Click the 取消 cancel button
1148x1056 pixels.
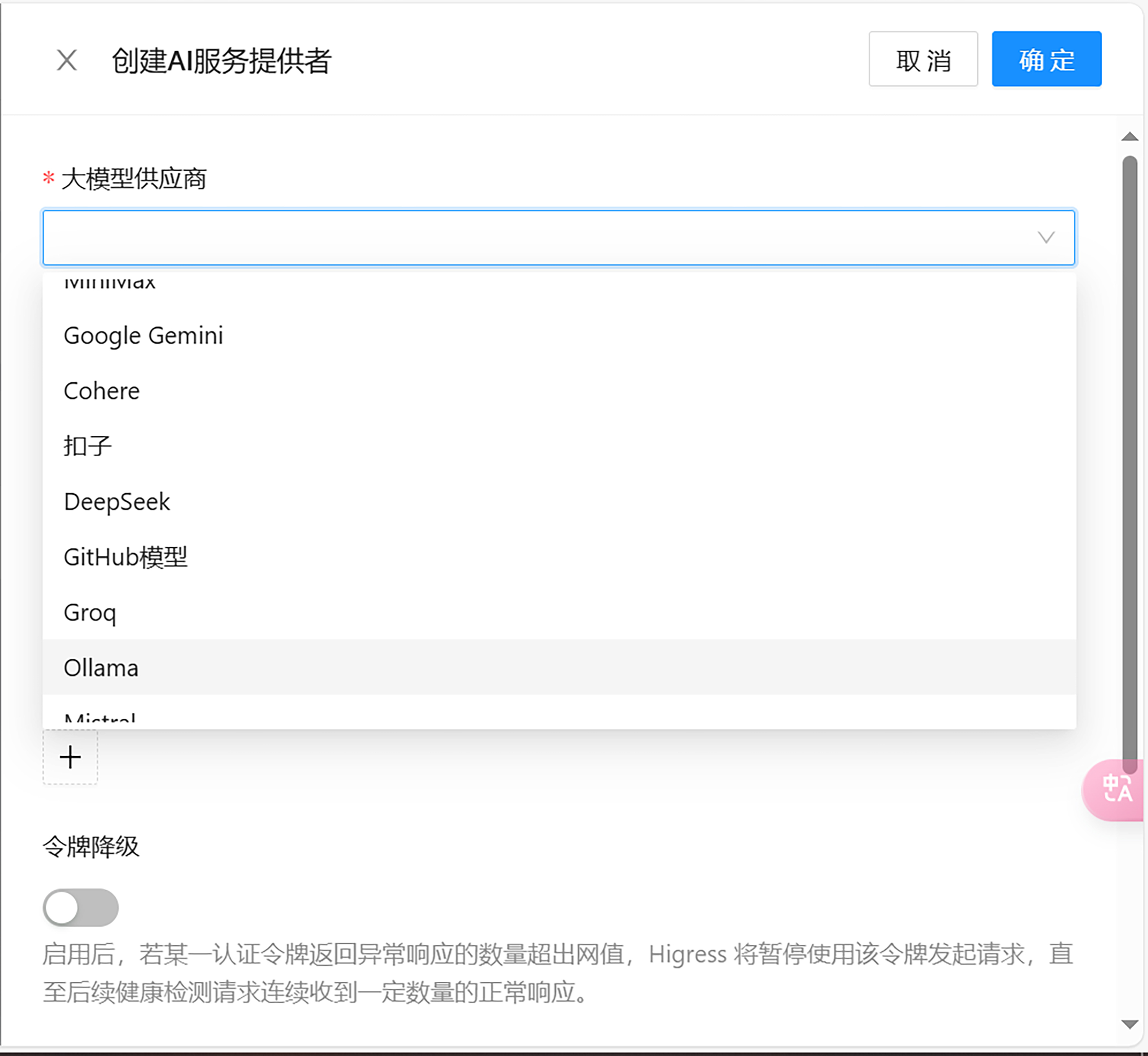point(923,59)
